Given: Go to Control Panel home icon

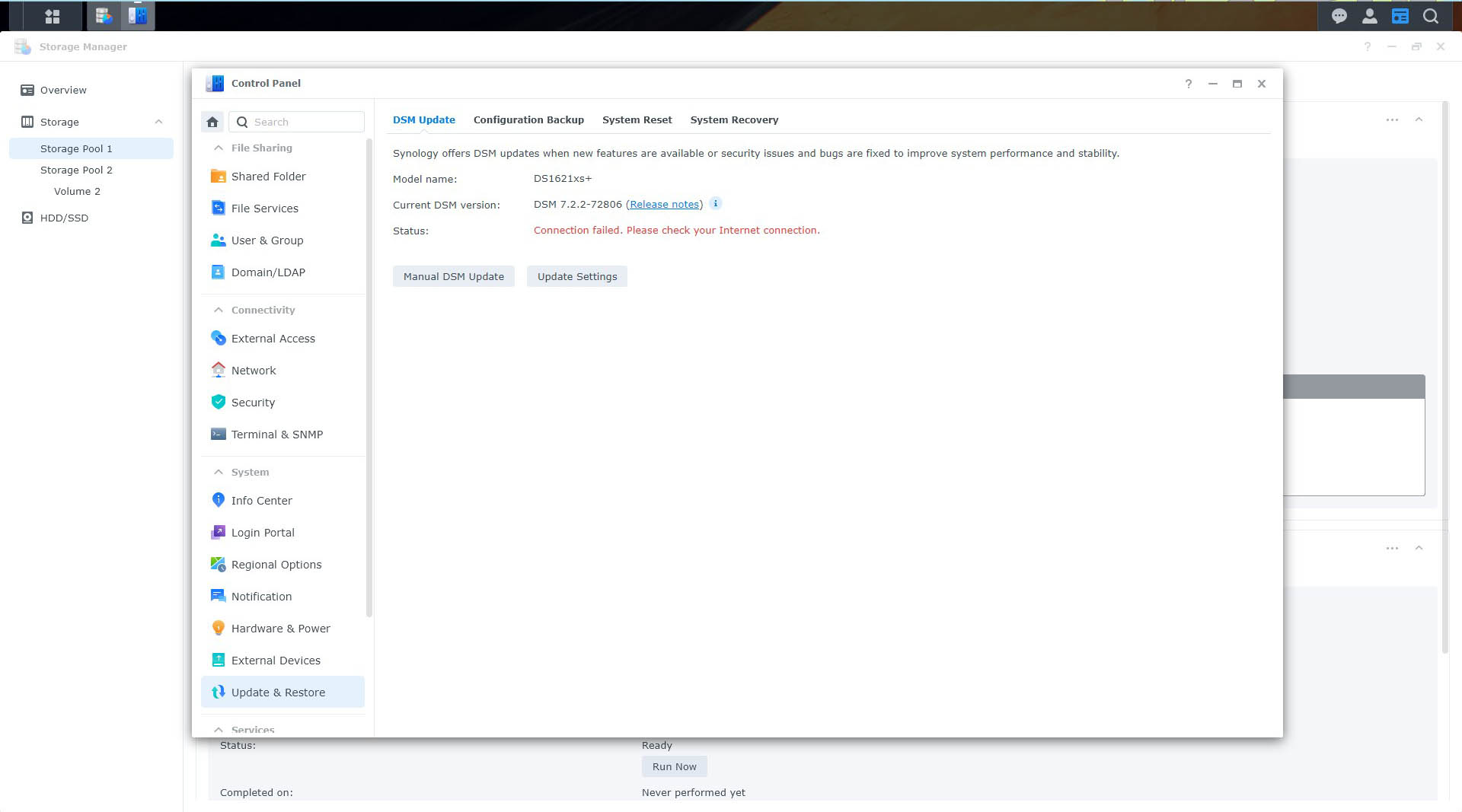Looking at the screenshot, I should click(212, 122).
